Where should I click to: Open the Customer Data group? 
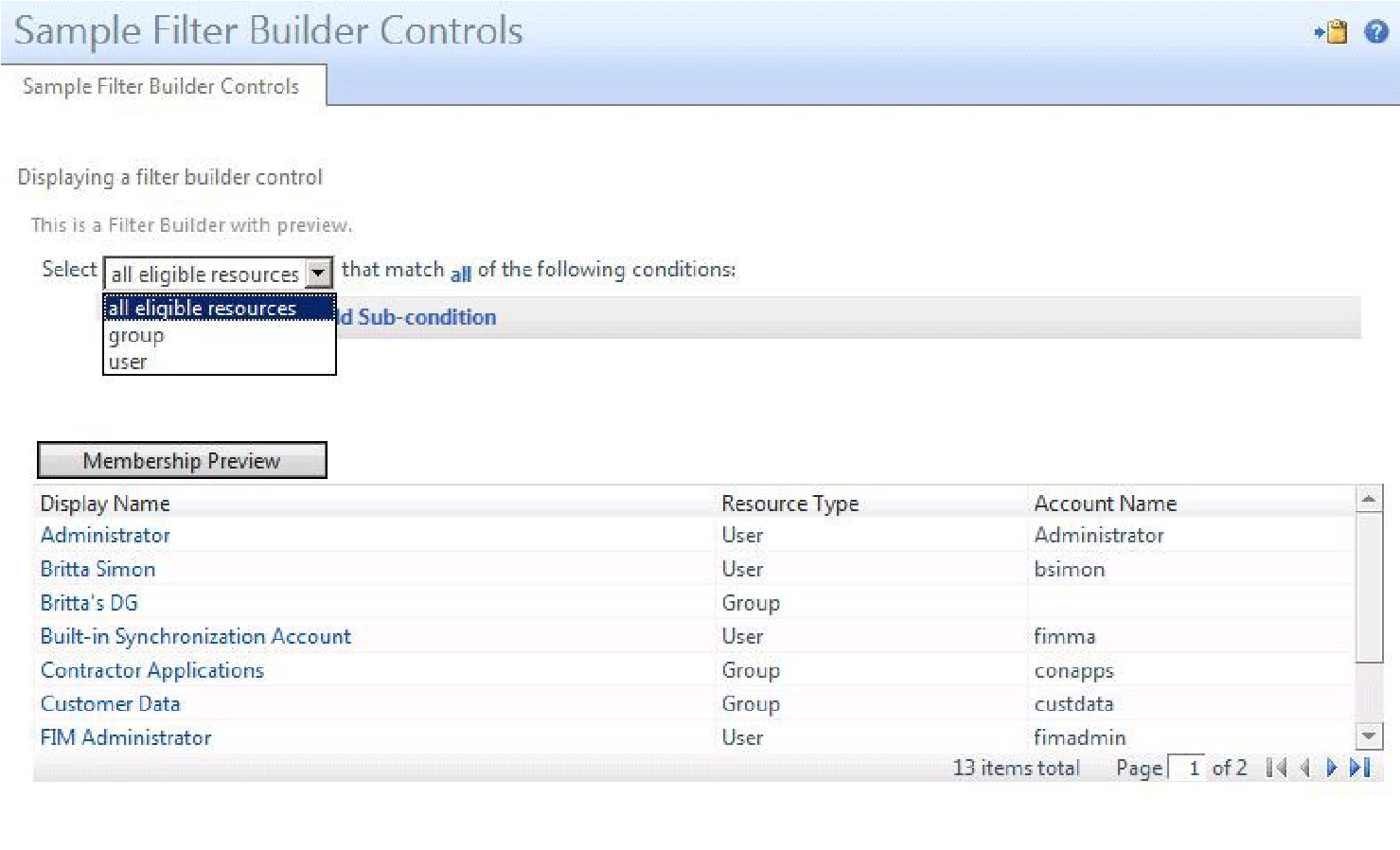coord(110,703)
